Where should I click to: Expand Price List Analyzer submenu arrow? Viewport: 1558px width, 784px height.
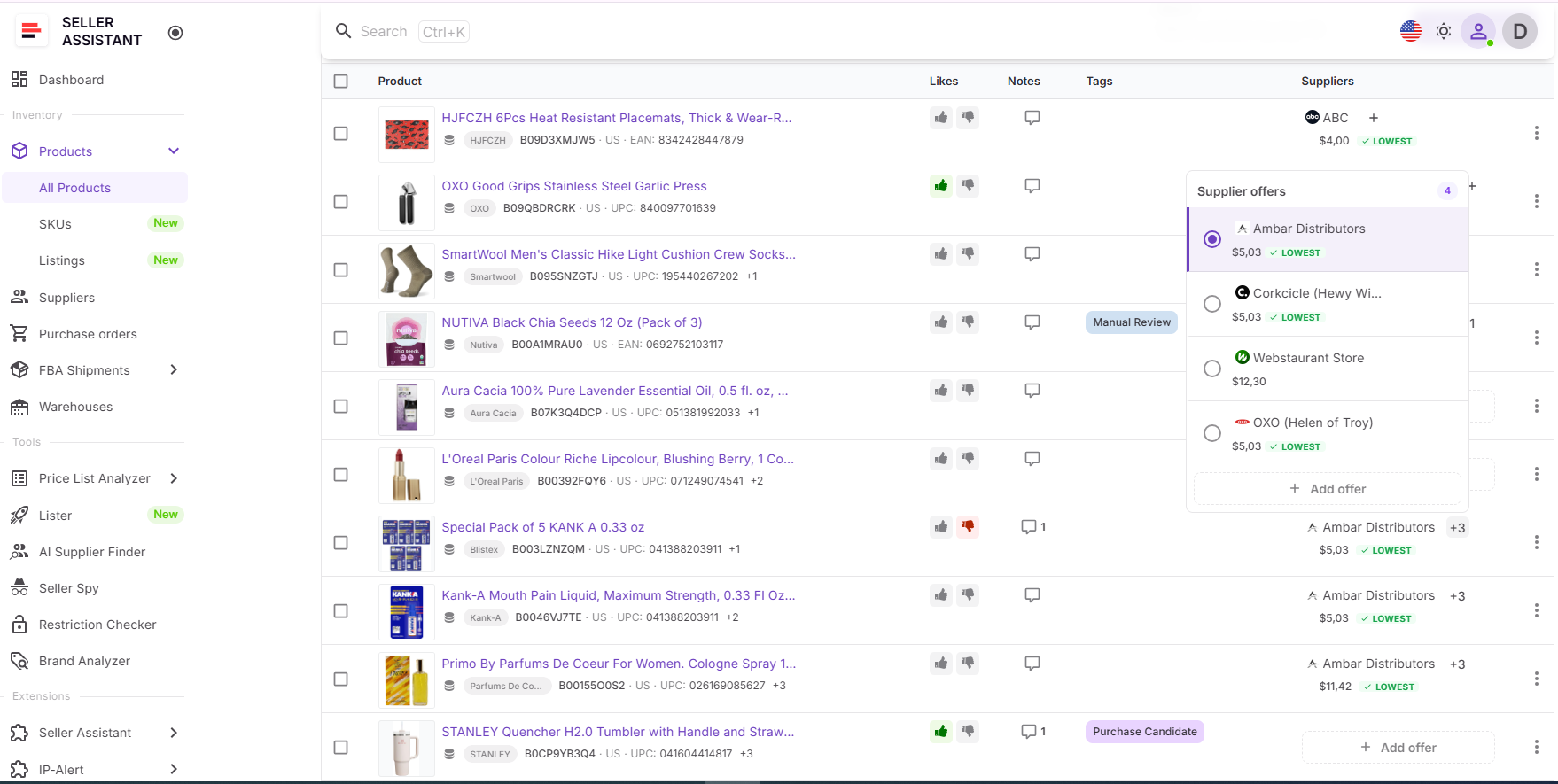[x=174, y=478]
